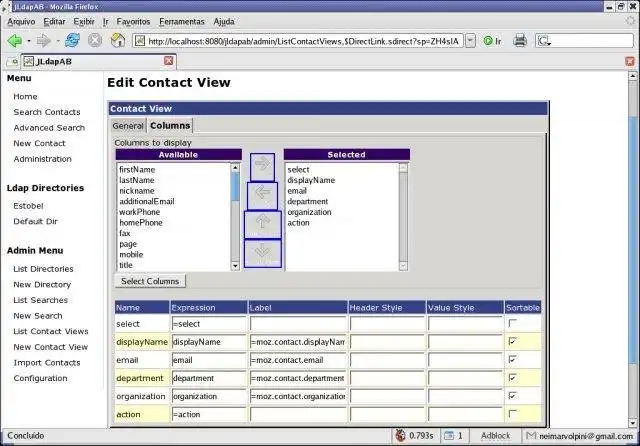Image resolution: width=640 pixels, height=446 pixels.
Task: Select action in the Selected list
Action: tap(298, 222)
